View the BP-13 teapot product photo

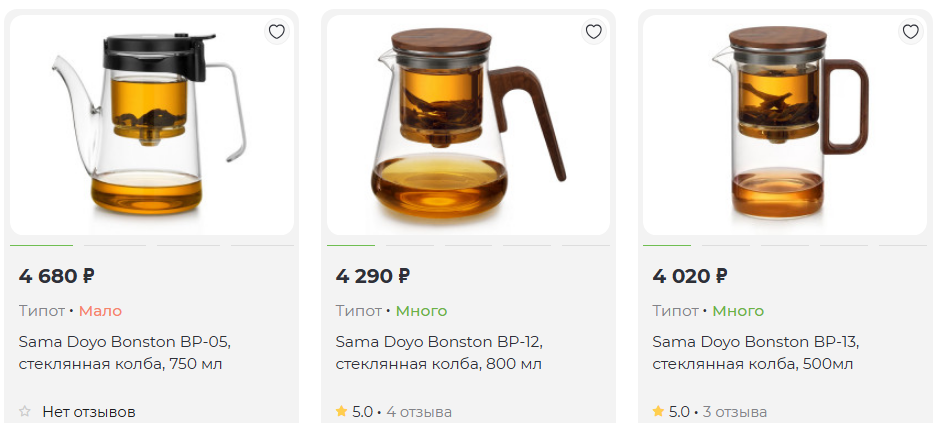[x=785, y=125]
